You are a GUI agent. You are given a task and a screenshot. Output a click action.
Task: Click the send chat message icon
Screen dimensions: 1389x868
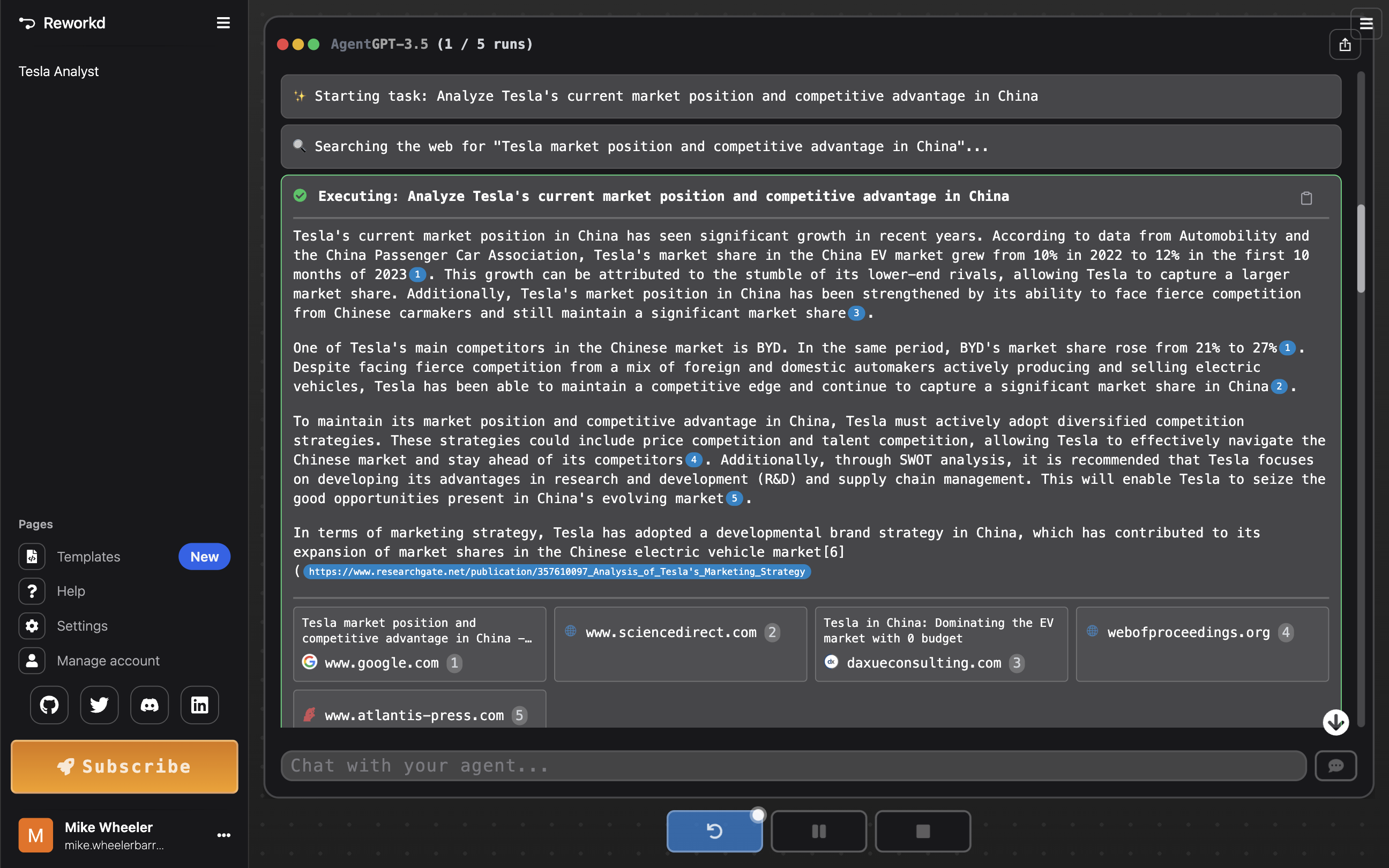(x=1335, y=766)
